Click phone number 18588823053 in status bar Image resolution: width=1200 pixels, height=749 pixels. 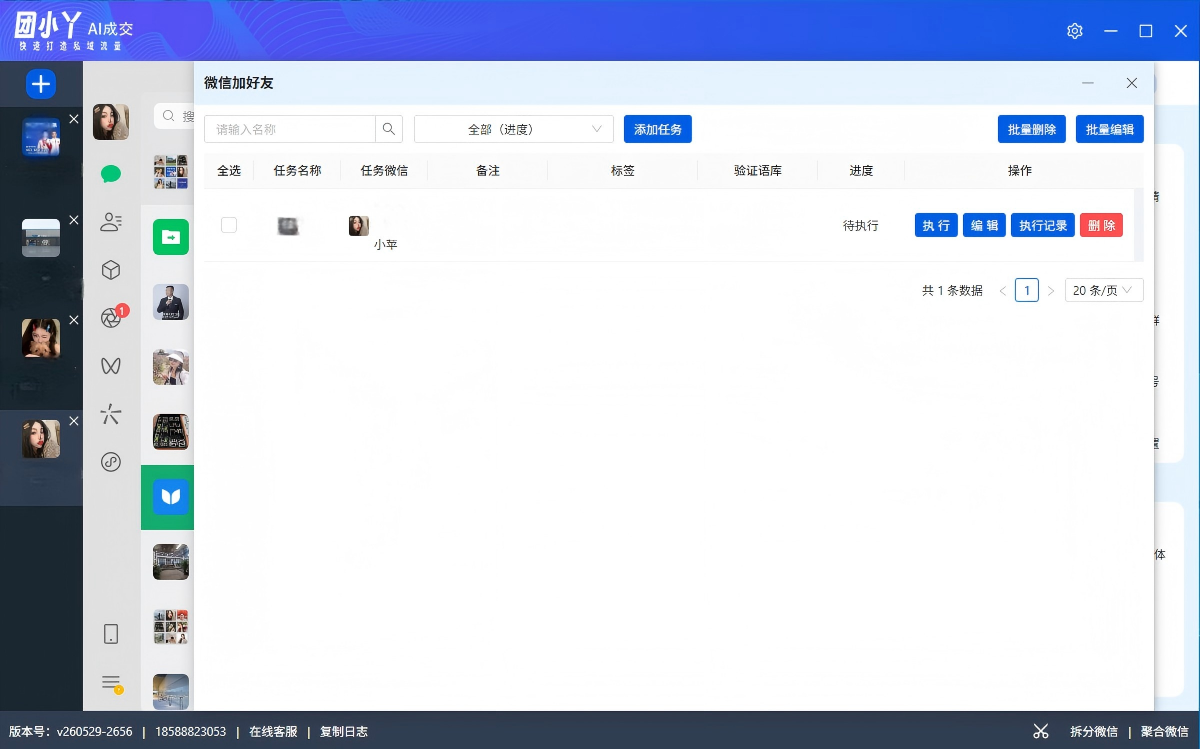coord(191,732)
